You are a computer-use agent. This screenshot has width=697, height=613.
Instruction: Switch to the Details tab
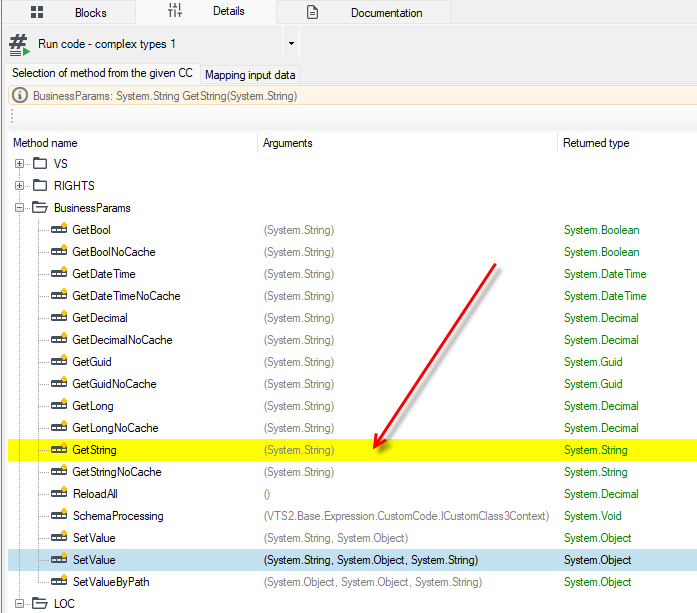coord(206,12)
